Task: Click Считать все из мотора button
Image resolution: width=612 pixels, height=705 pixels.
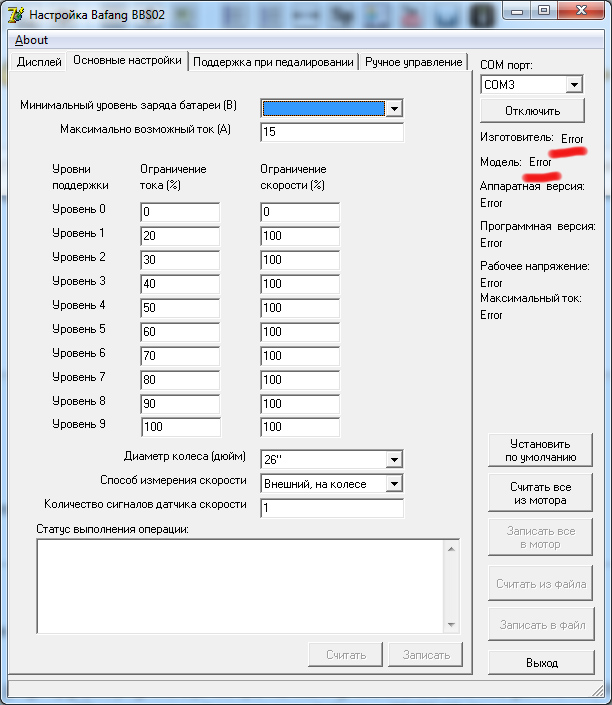Action: (540, 493)
